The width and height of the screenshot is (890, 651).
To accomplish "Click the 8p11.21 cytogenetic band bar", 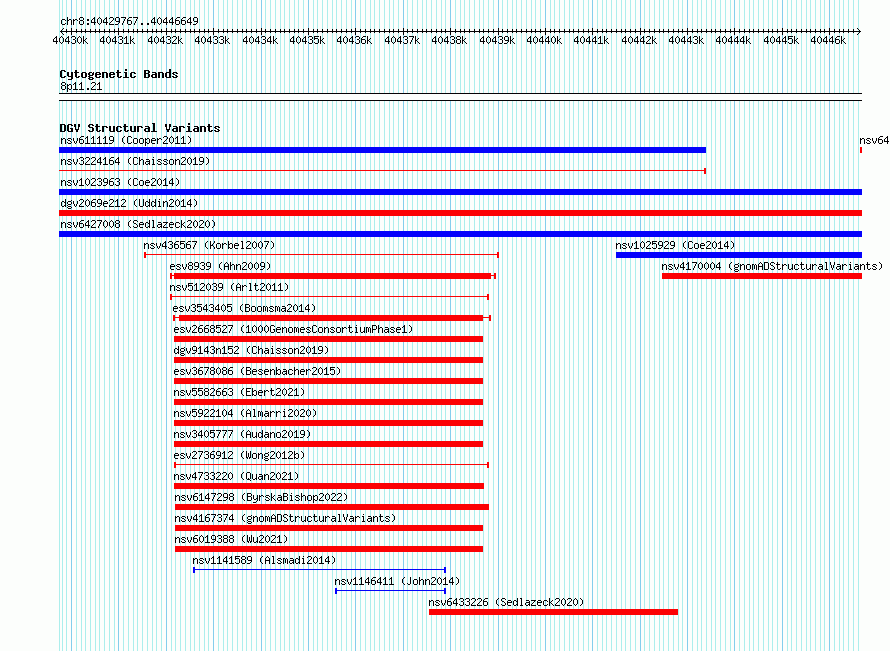I will click(460, 97).
